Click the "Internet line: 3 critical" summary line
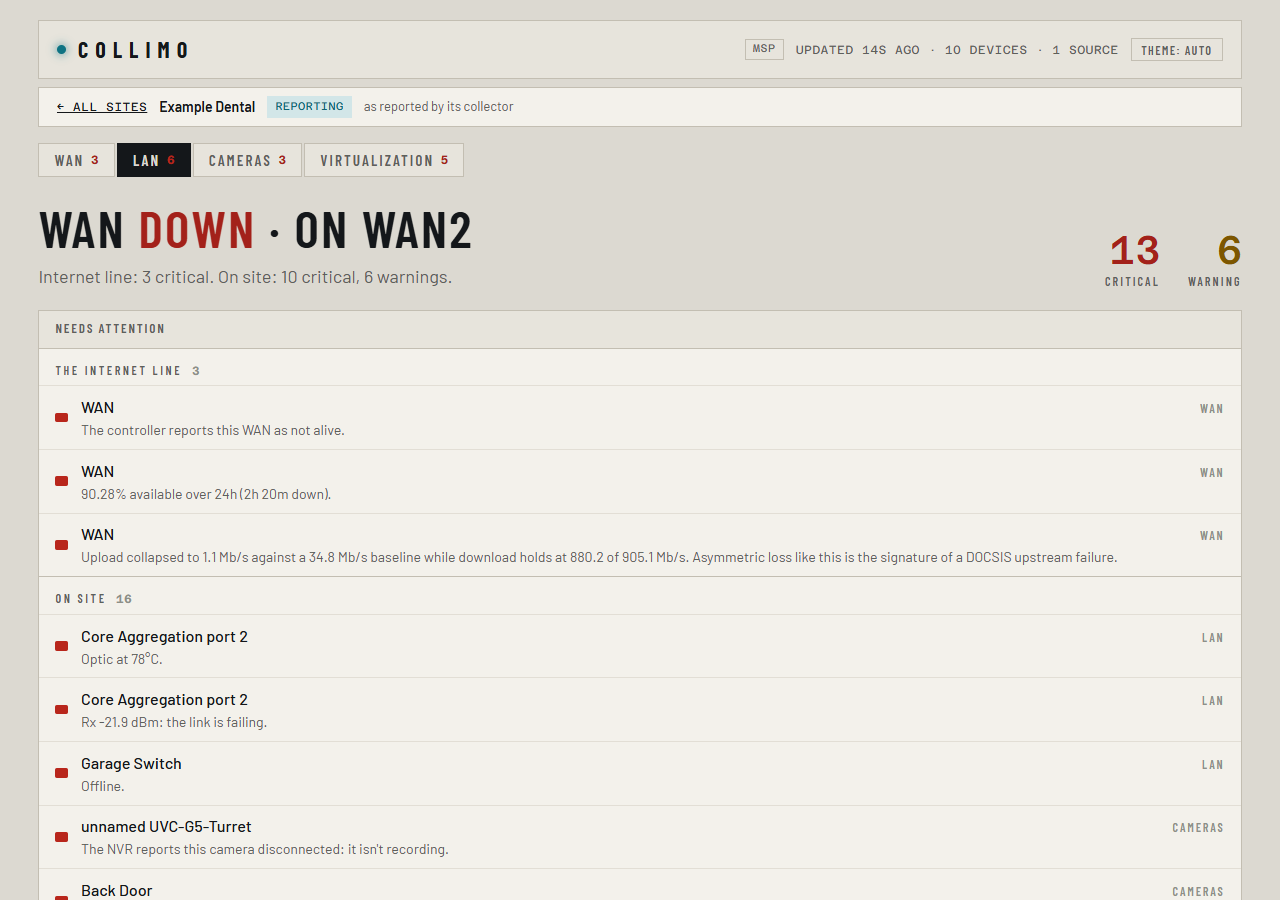The image size is (1280, 900). coord(245,277)
